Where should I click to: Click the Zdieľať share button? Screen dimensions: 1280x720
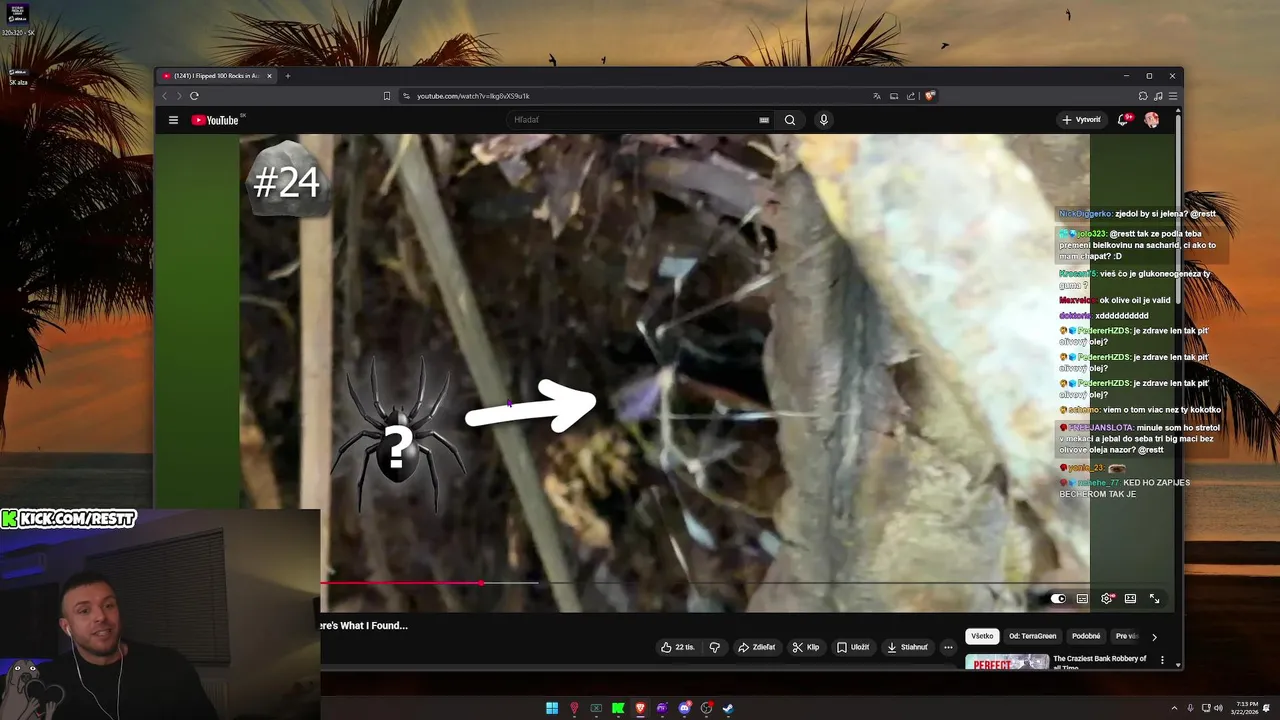pyautogui.click(x=756, y=647)
